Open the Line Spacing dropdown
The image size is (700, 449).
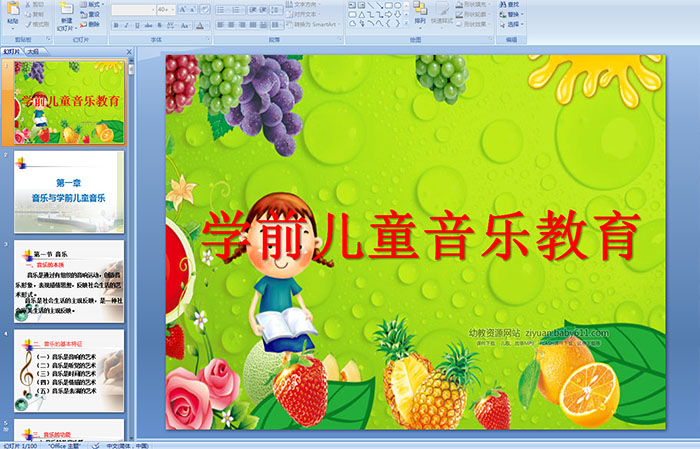(x=276, y=10)
